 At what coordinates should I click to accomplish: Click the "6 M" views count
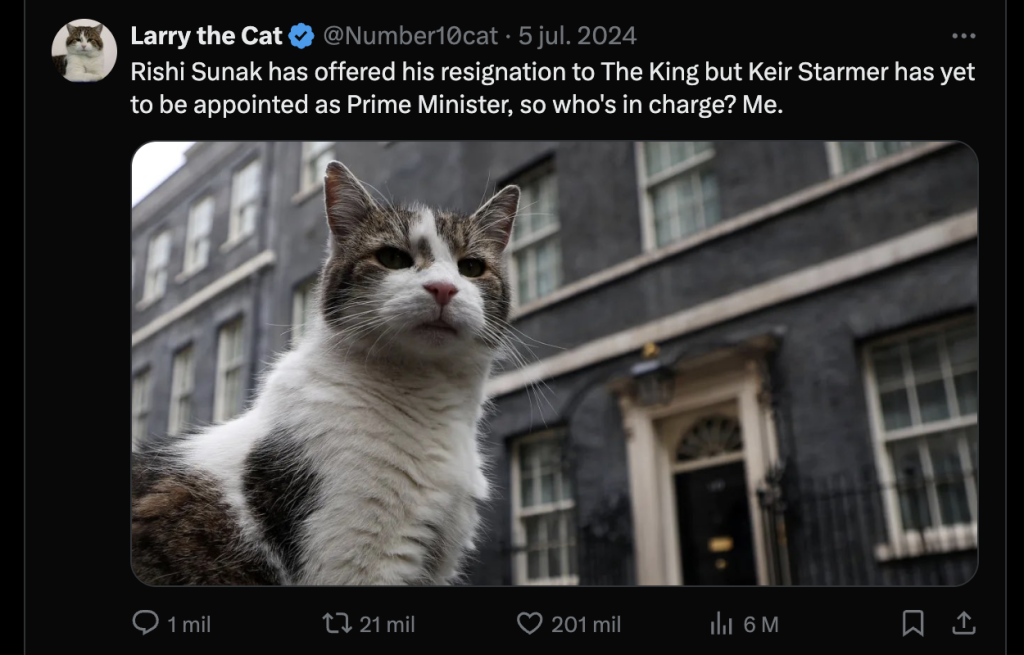click(761, 624)
